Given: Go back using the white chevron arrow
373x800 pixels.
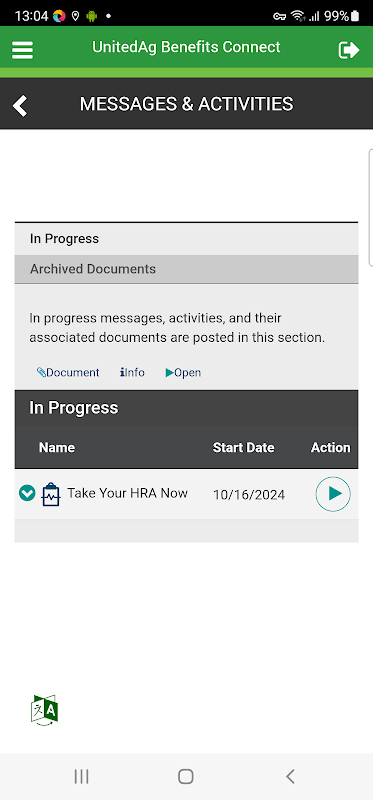Looking at the screenshot, I should pyautogui.click(x=20, y=106).
